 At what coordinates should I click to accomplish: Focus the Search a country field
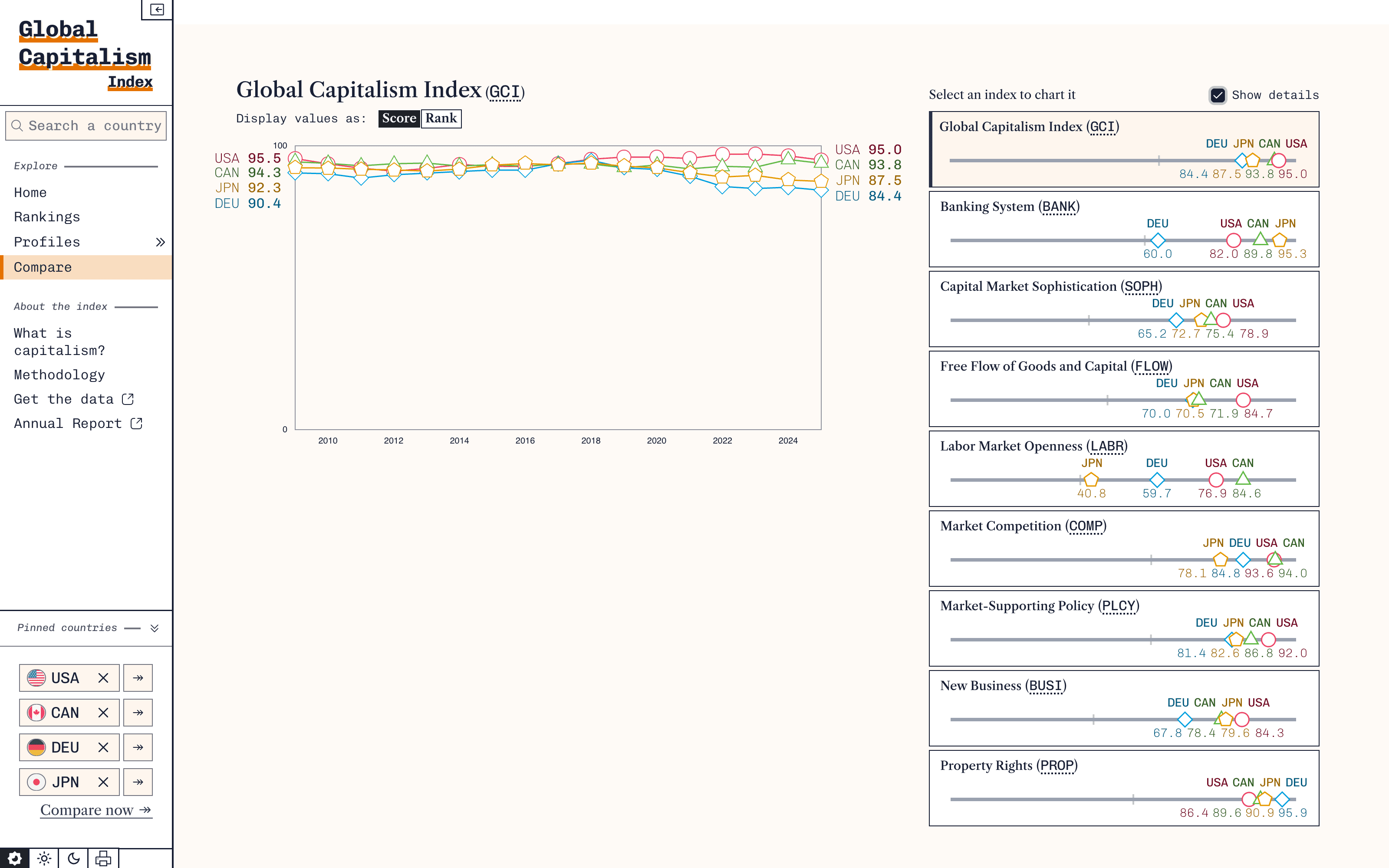pyautogui.click(x=86, y=126)
